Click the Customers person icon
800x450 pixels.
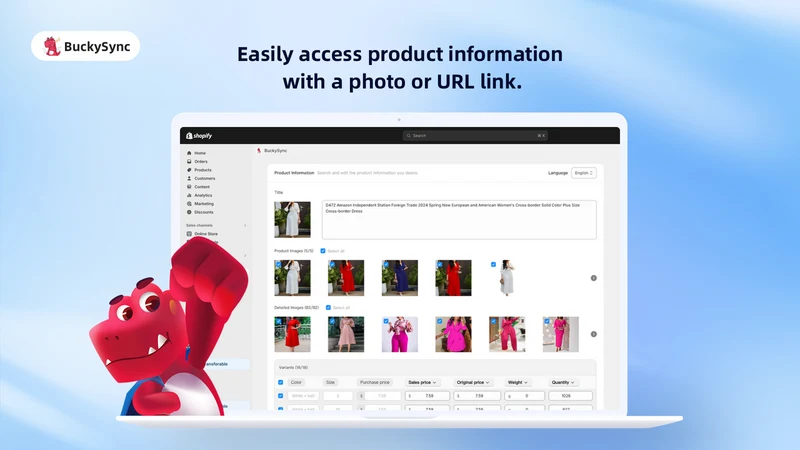(189, 179)
